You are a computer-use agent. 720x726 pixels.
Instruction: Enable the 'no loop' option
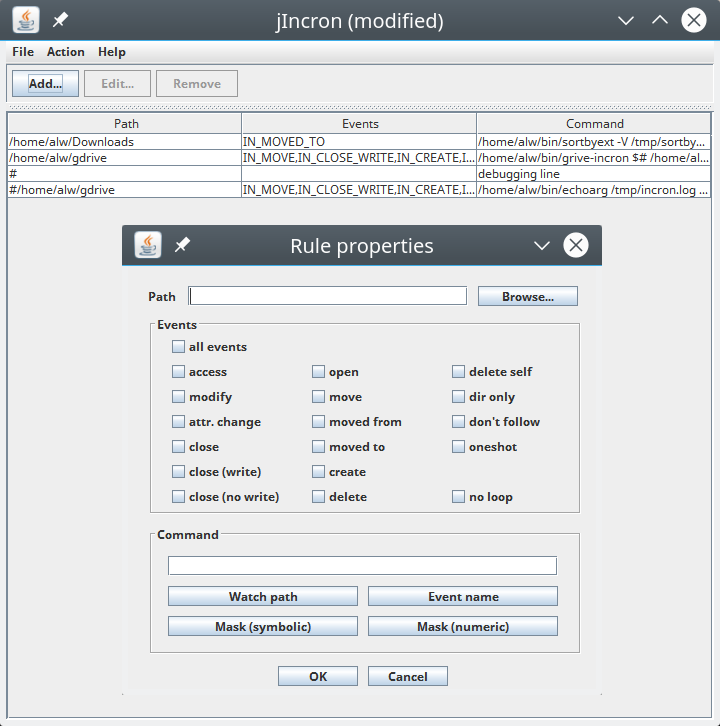click(458, 497)
